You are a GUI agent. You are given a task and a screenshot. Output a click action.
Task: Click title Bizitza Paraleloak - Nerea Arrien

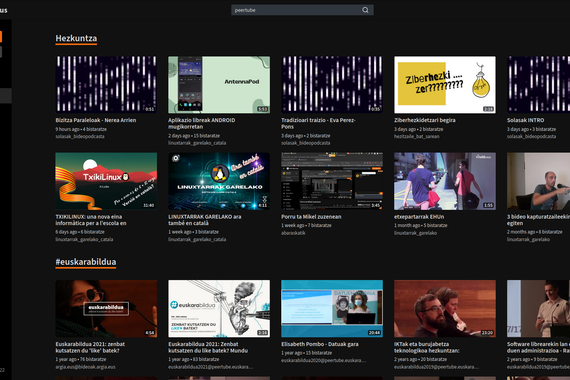pyautogui.click(x=96, y=120)
